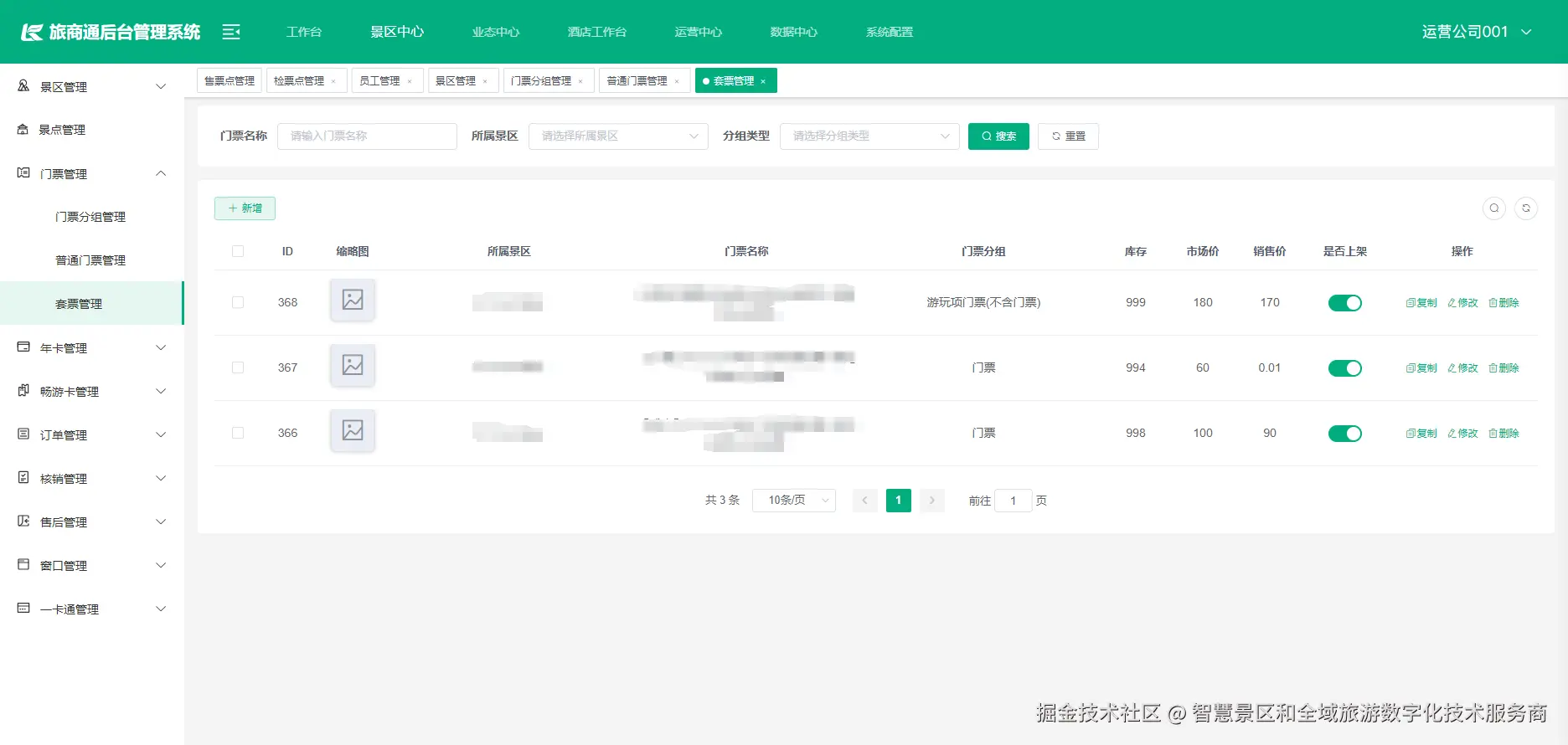Click the round search toggle icon above table

[1494, 208]
